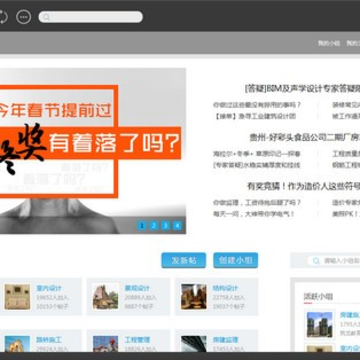
Task: Switch to banner slide 2
Action: click(x=154, y=226)
